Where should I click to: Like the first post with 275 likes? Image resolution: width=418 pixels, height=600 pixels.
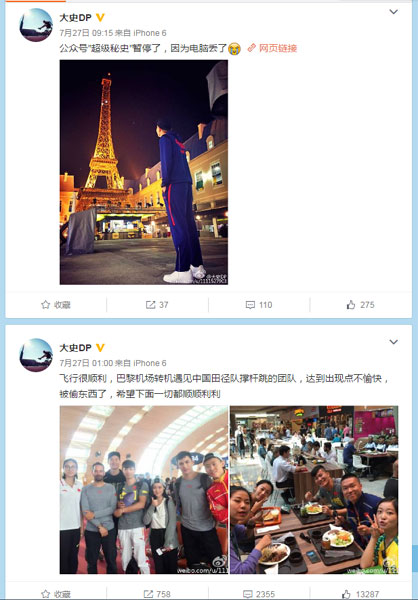click(x=360, y=305)
